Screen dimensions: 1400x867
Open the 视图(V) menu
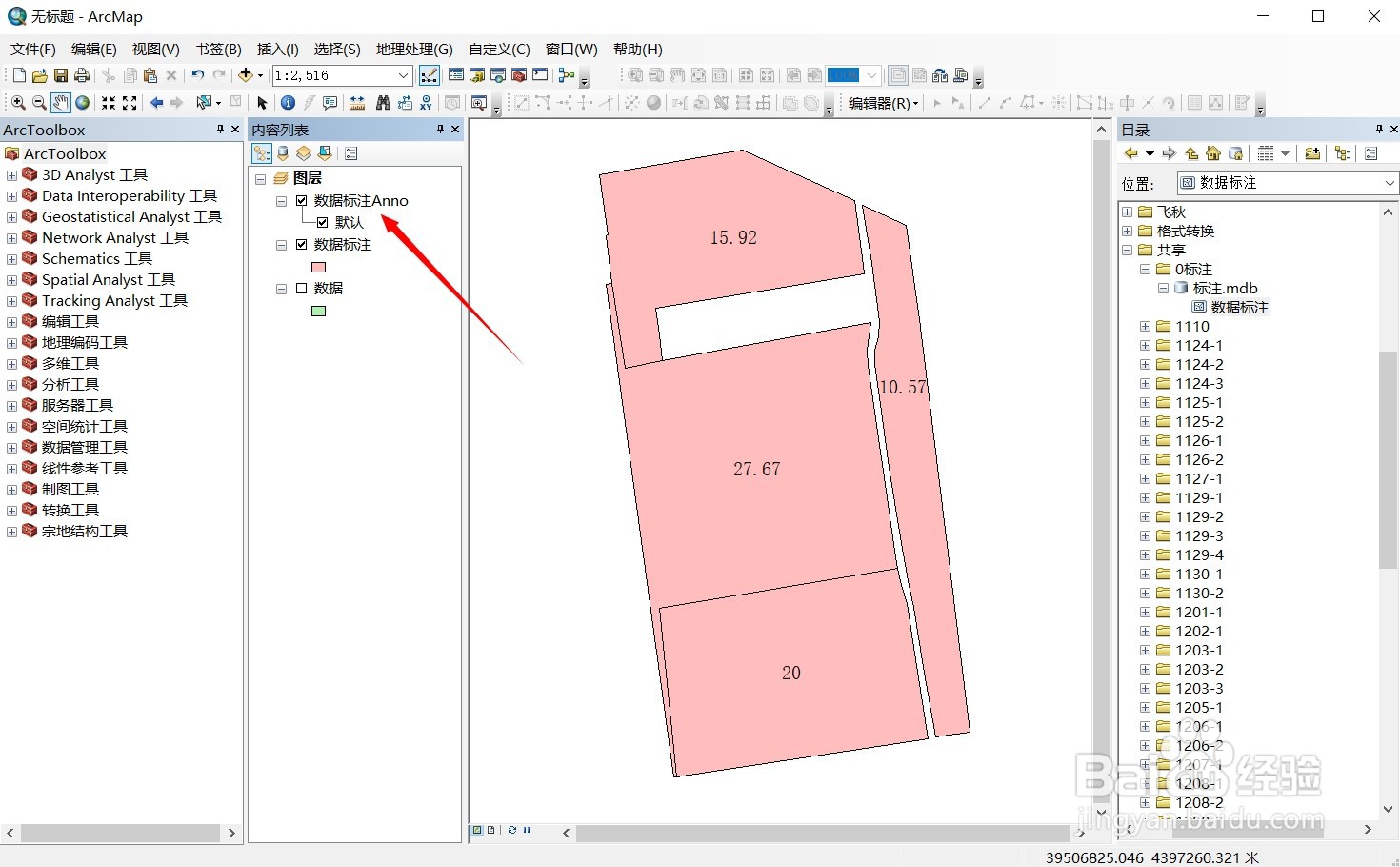point(155,49)
